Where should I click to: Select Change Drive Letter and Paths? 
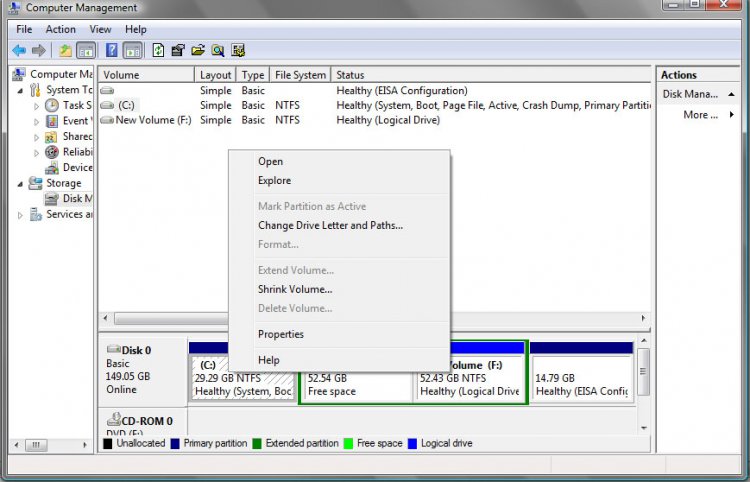click(330, 226)
